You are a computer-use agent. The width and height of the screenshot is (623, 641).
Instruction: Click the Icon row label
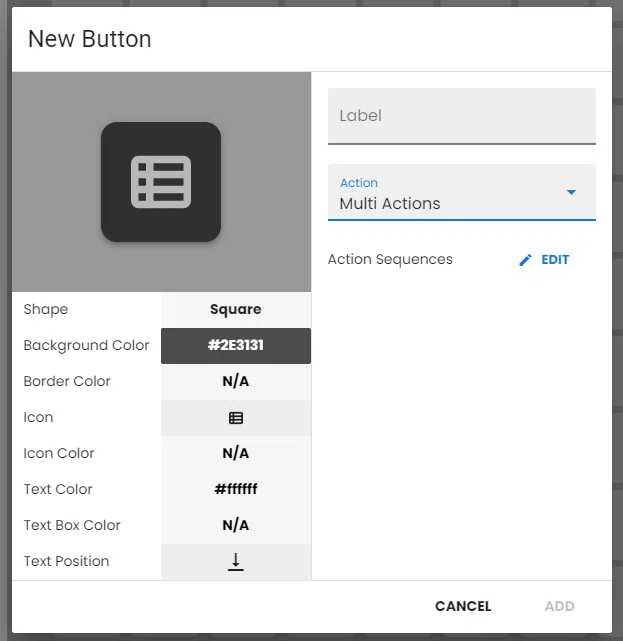coord(38,417)
